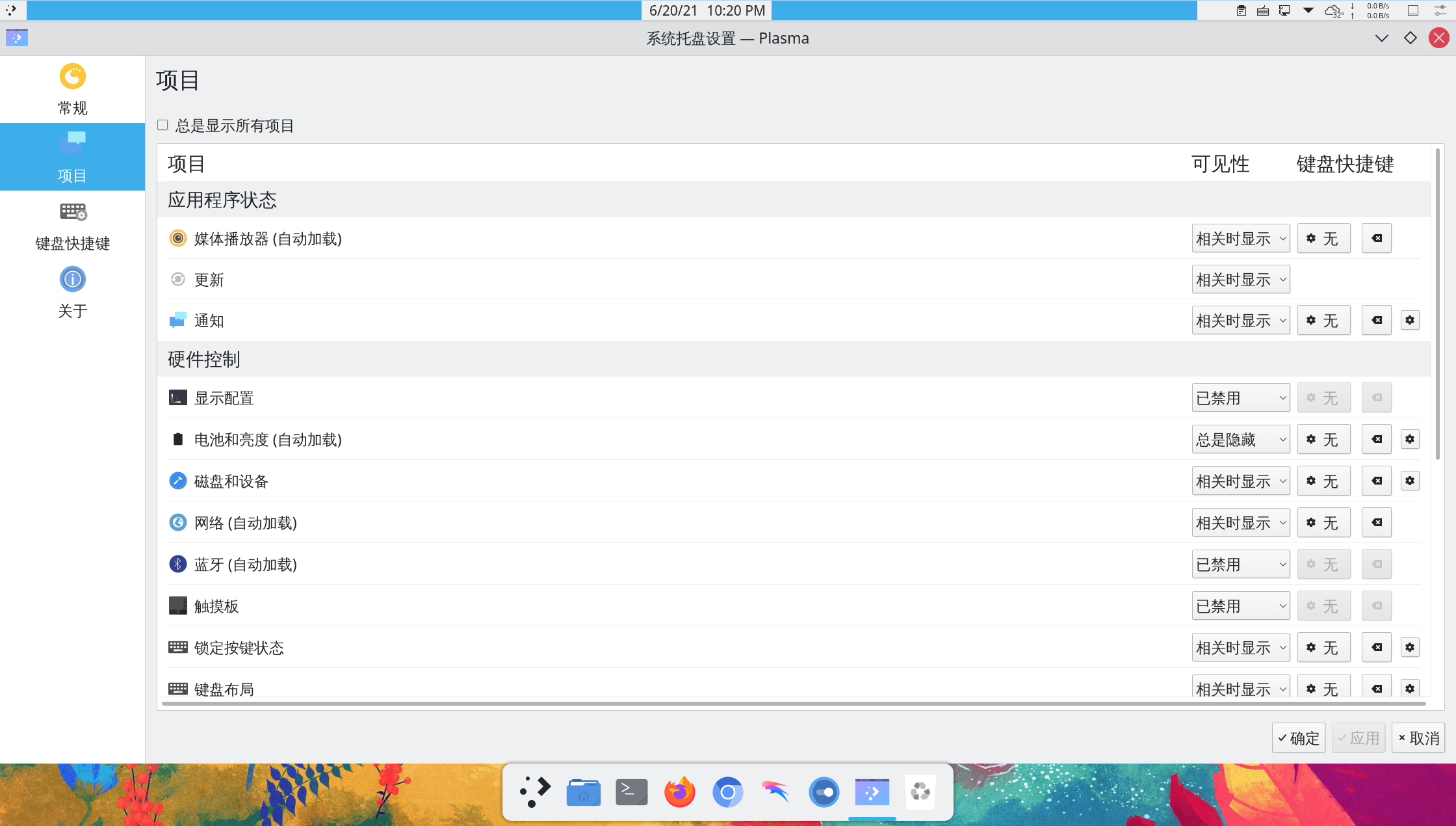Click the vertical scrollbar of the items list
This screenshot has height=826, width=1456.
pos(1437,302)
